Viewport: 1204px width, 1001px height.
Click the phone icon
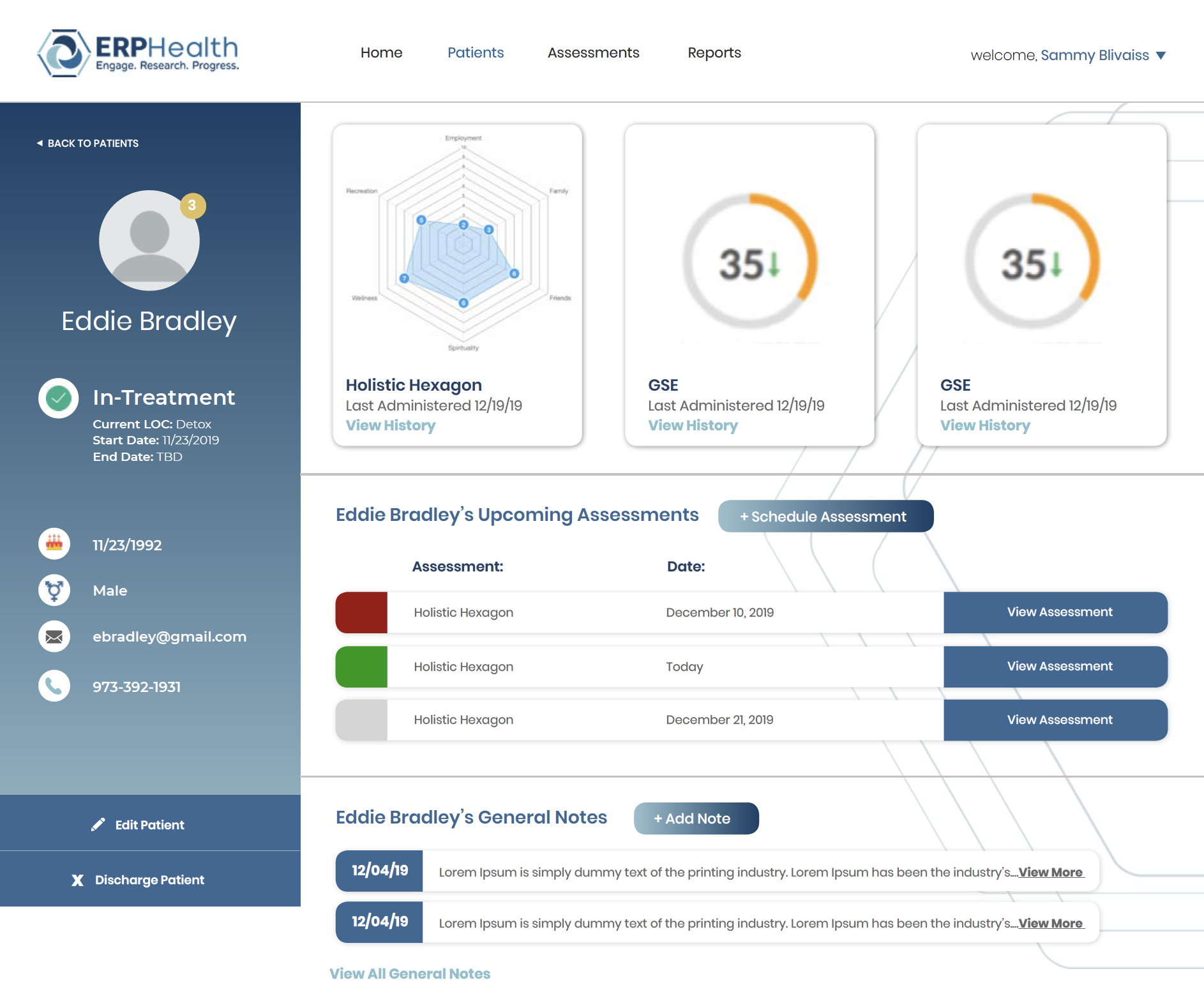[x=54, y=686]
